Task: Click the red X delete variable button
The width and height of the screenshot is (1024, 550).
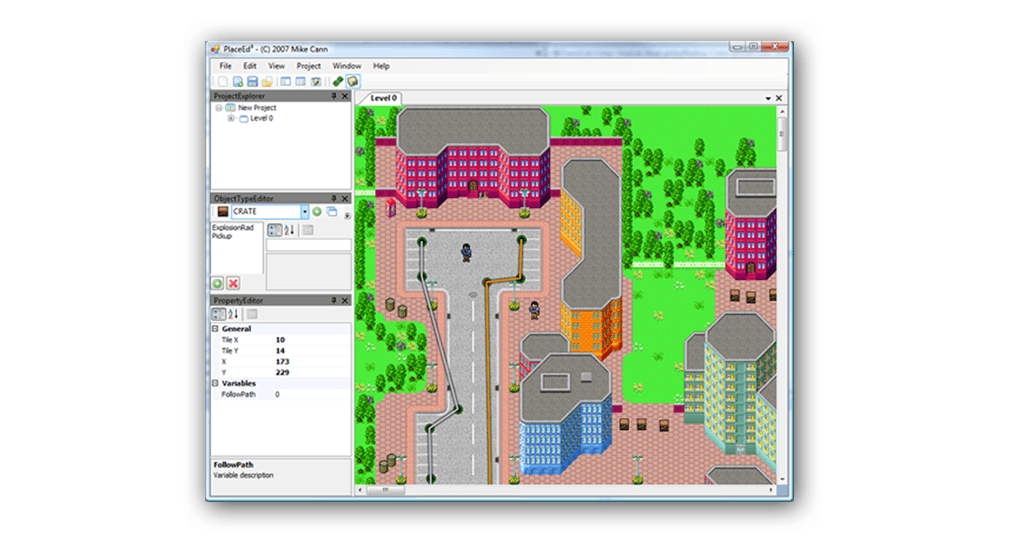Action: (x=233, y=284)
